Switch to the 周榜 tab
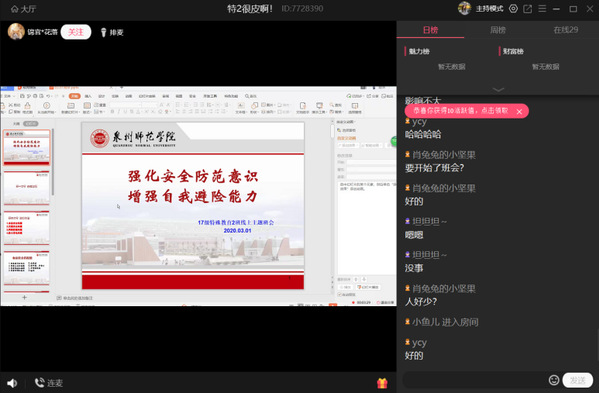The height and width of the screenshot is (393, 599). coord(498,30)
